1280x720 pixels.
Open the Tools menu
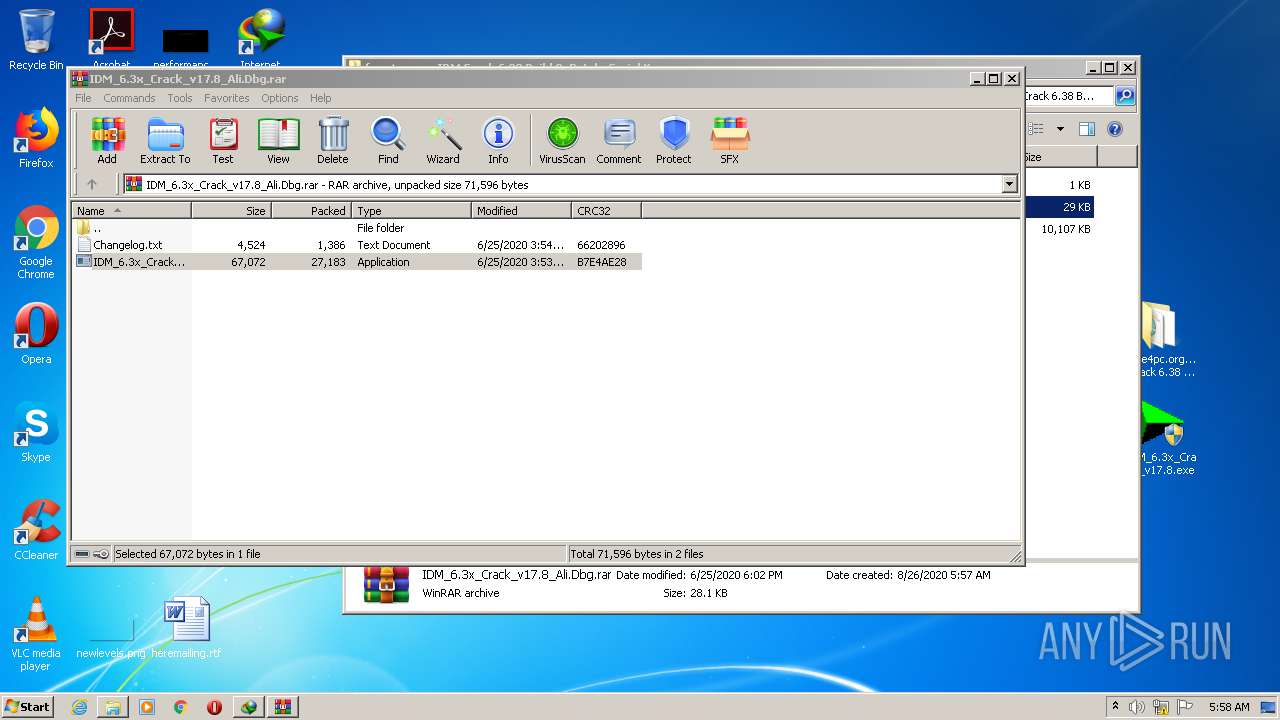[180, 98]
